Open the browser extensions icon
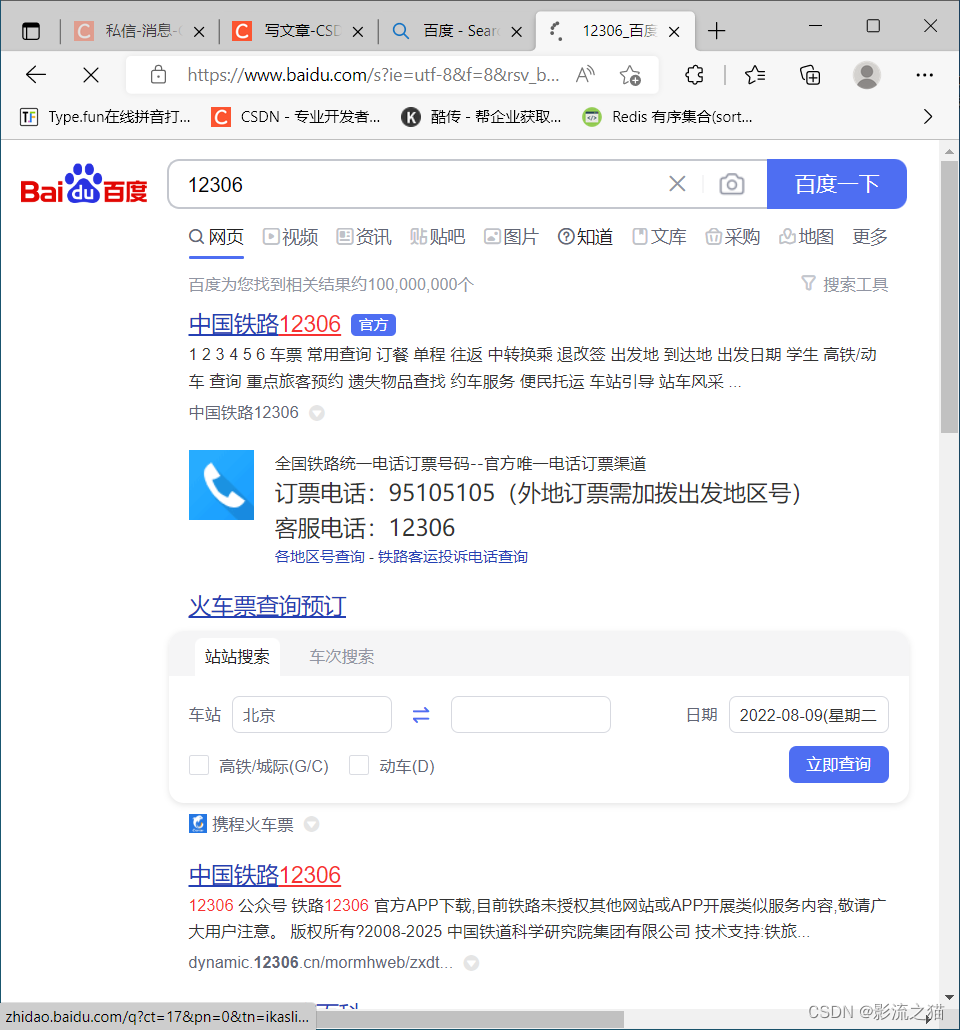960x1030 pixels. 695,75
